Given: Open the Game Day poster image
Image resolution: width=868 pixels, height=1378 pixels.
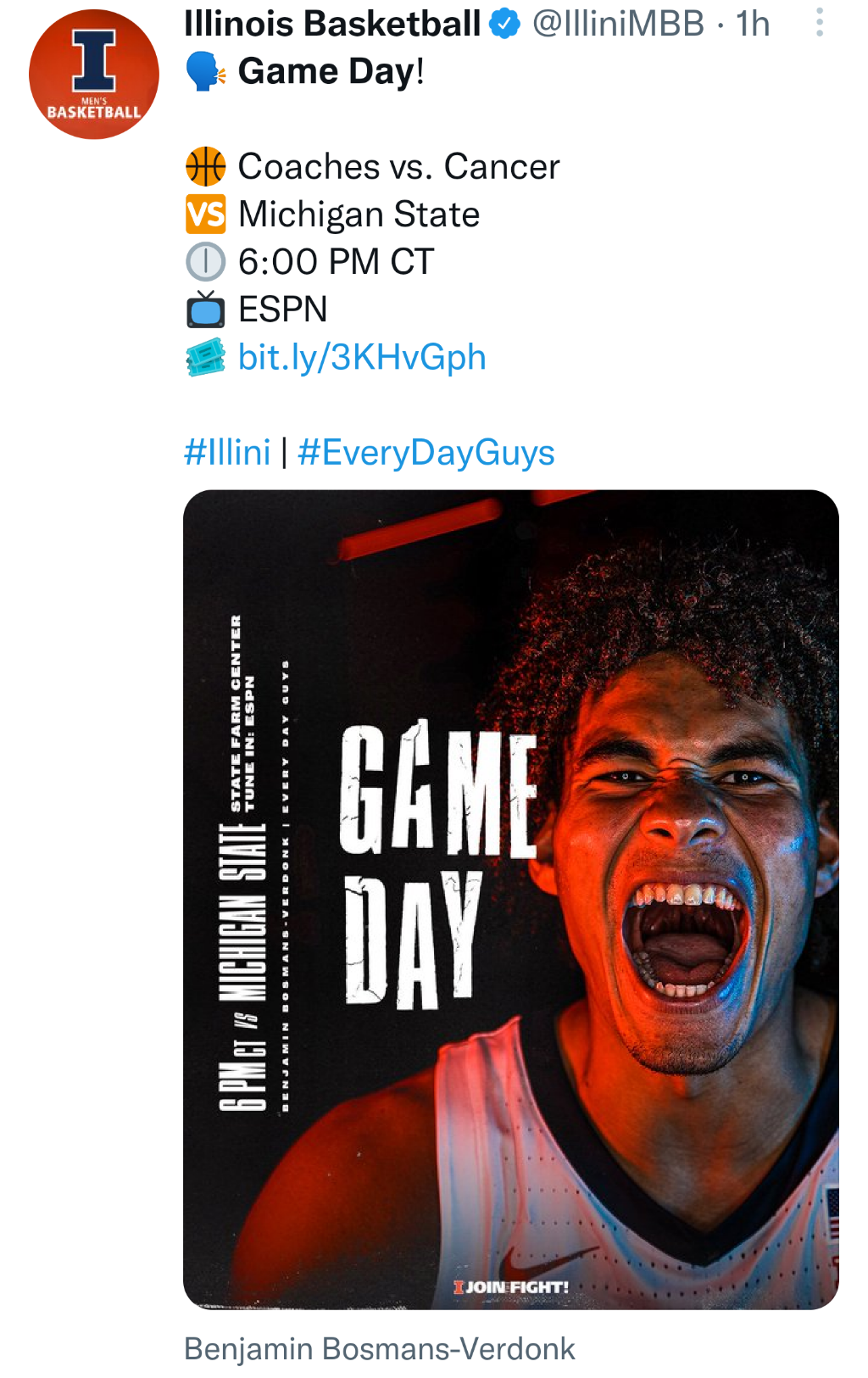Looking at the screenshot, I should tap(510, 899).
